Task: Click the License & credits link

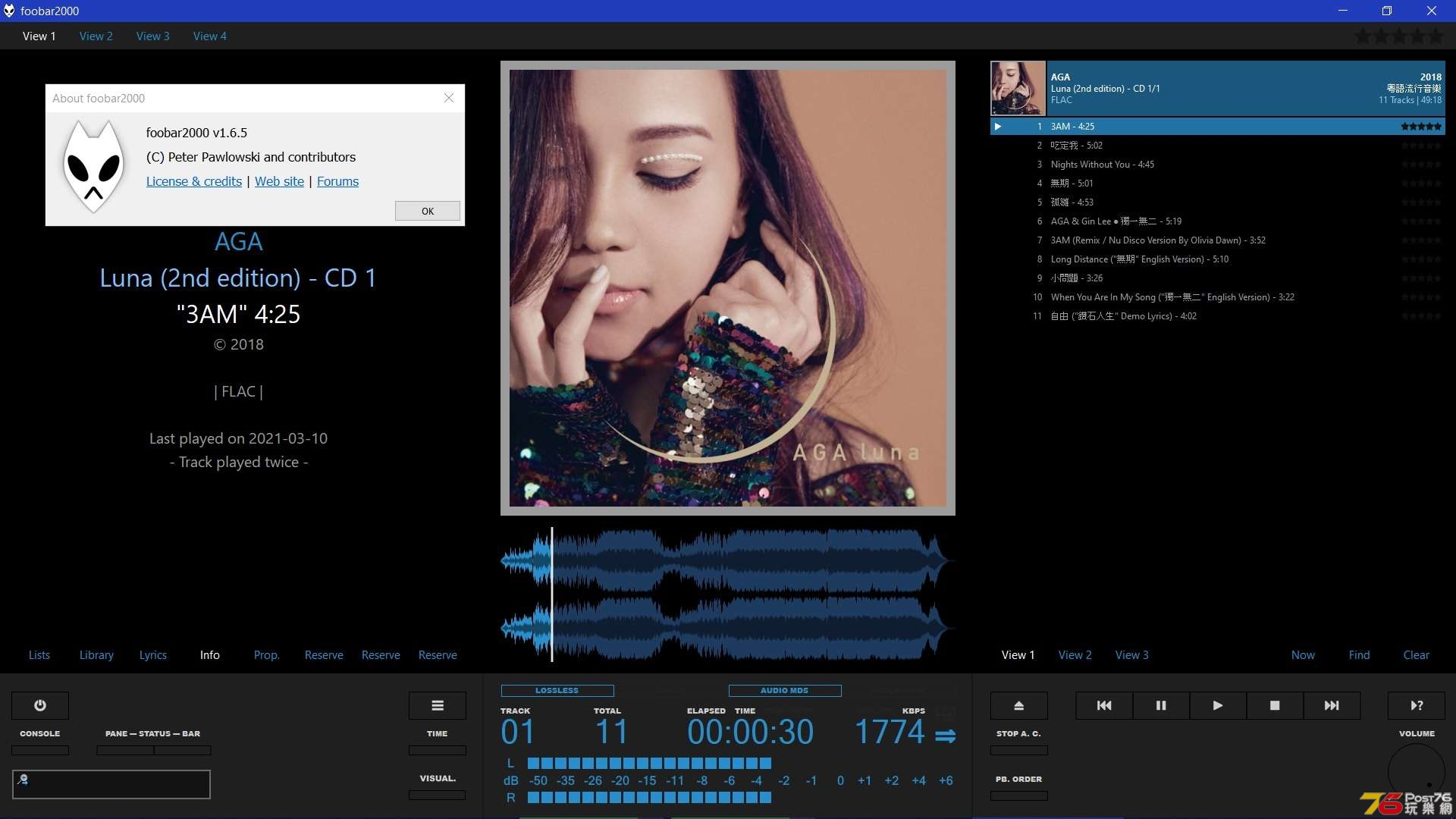Action: 192,181
